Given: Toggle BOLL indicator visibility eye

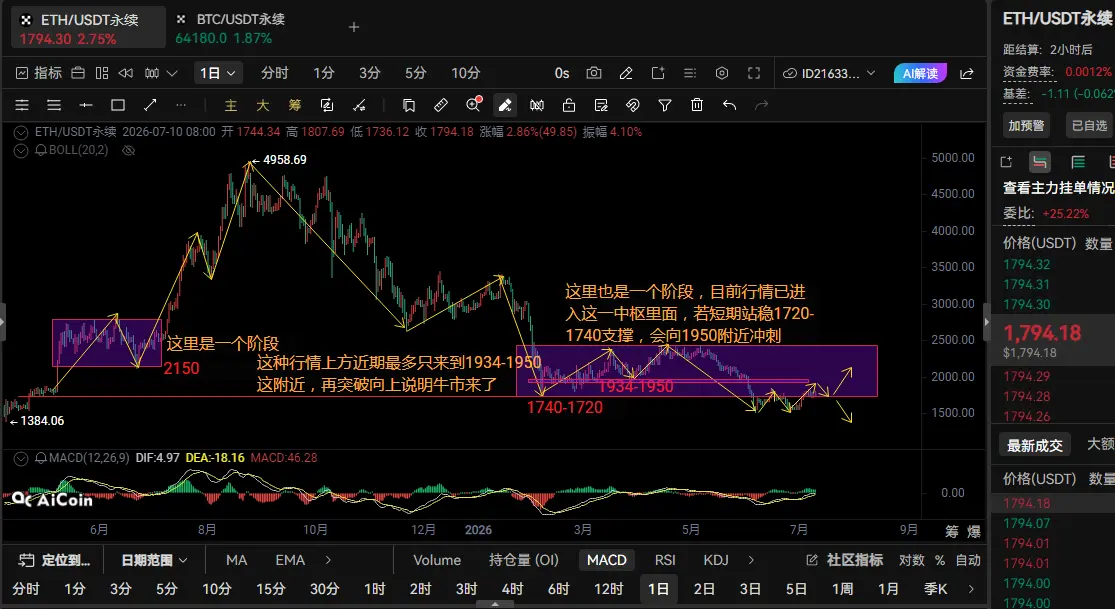Looking at the screenshot, I should (x=129, y=150).
